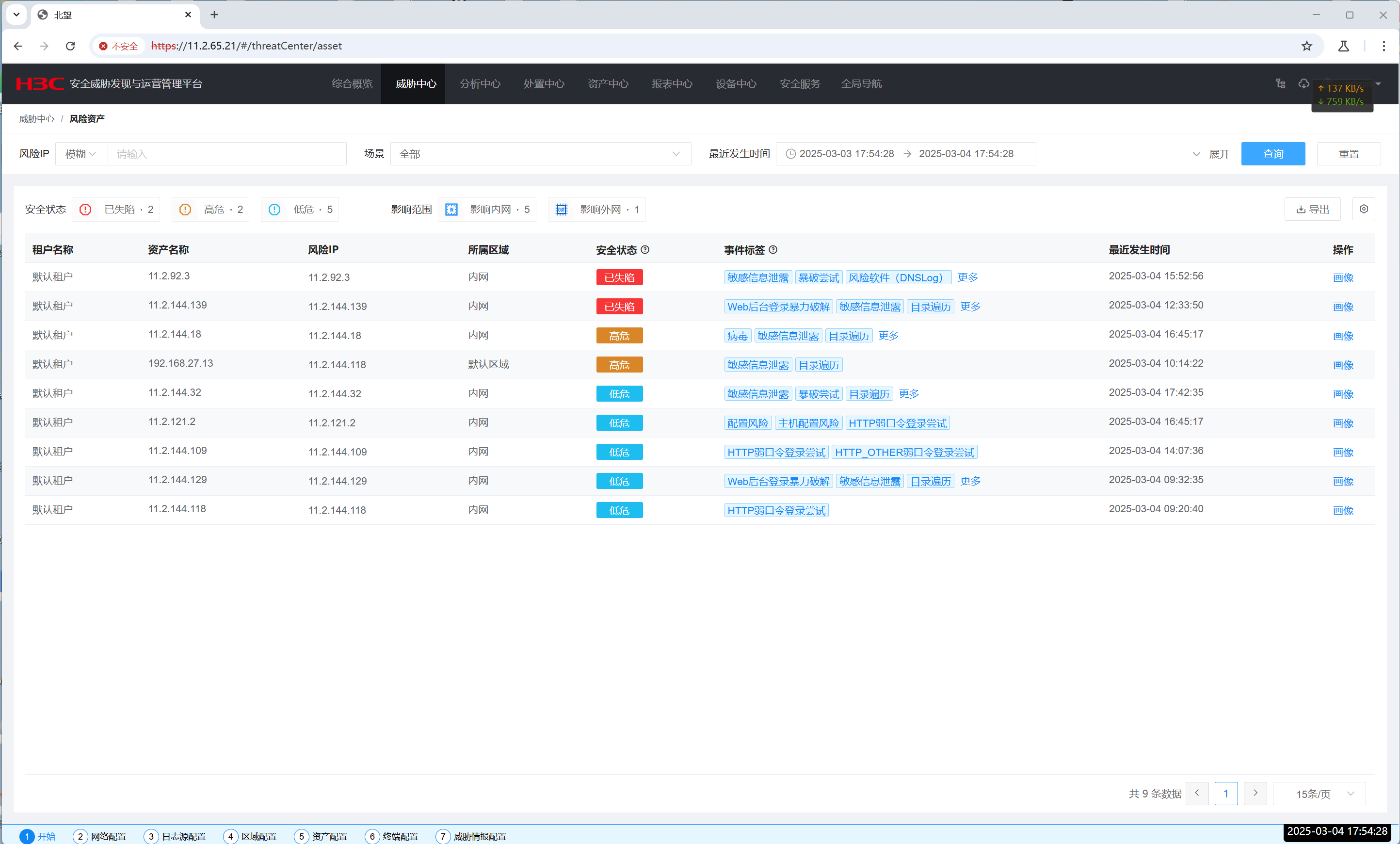The width and height of the screenshot is (1400, 844).
Task: Expand 更多 tags for 11.2.144.139 row
Action: pyautogui.click(x=970, y=307)
